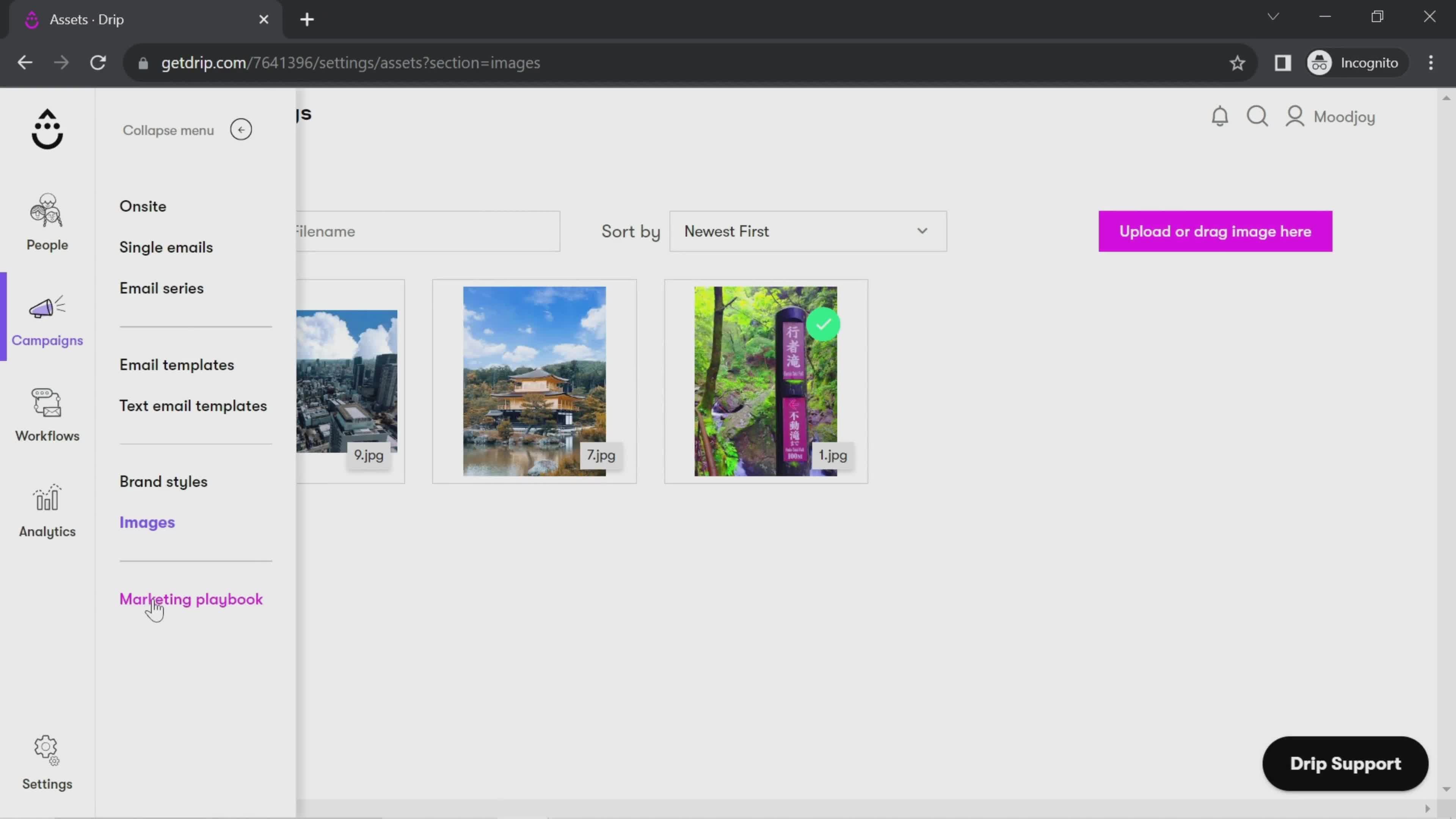Click the Drip Support chat button
The image size is (1456, 819).
[x=1345, y=763]
